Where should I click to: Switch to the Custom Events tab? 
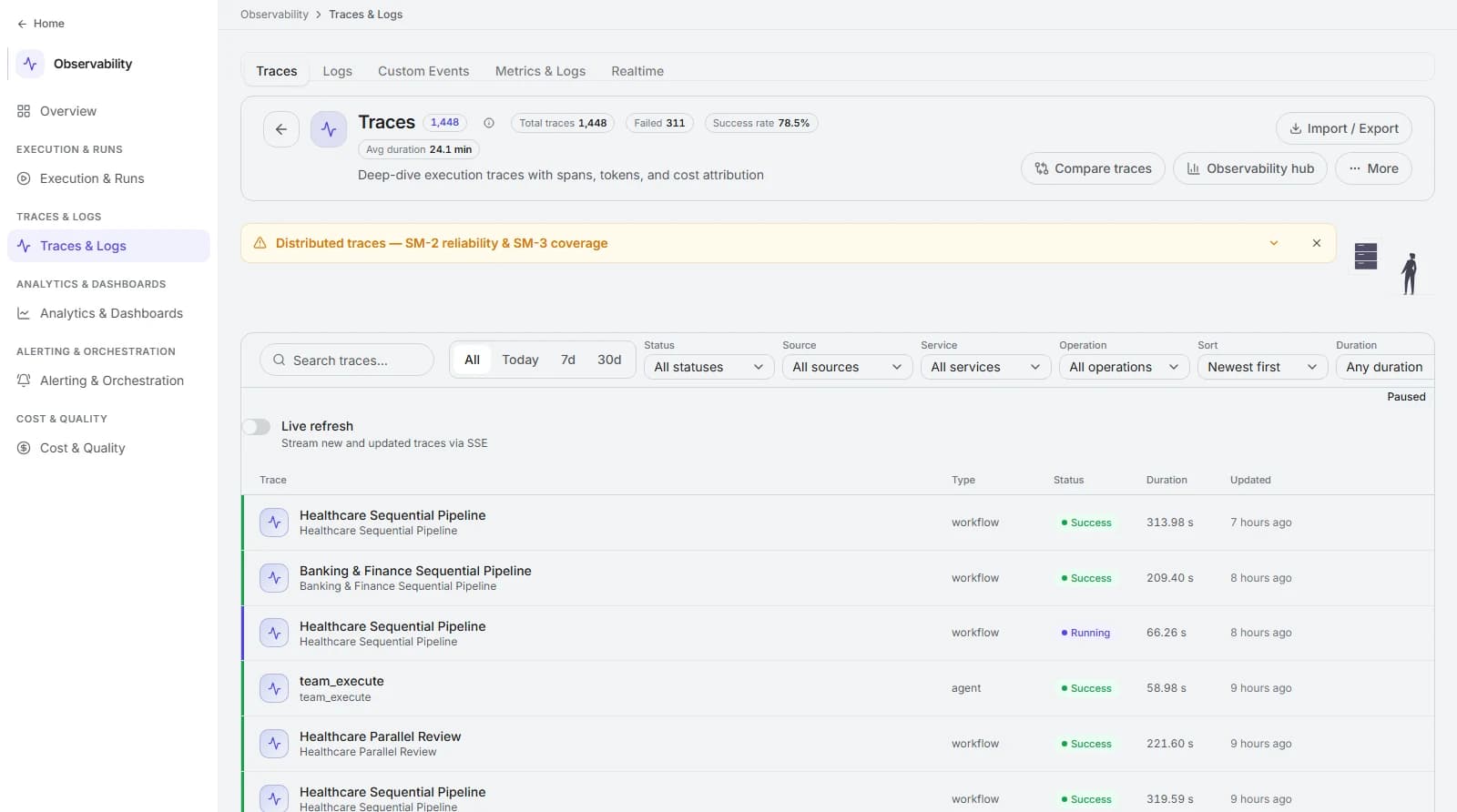423,71
